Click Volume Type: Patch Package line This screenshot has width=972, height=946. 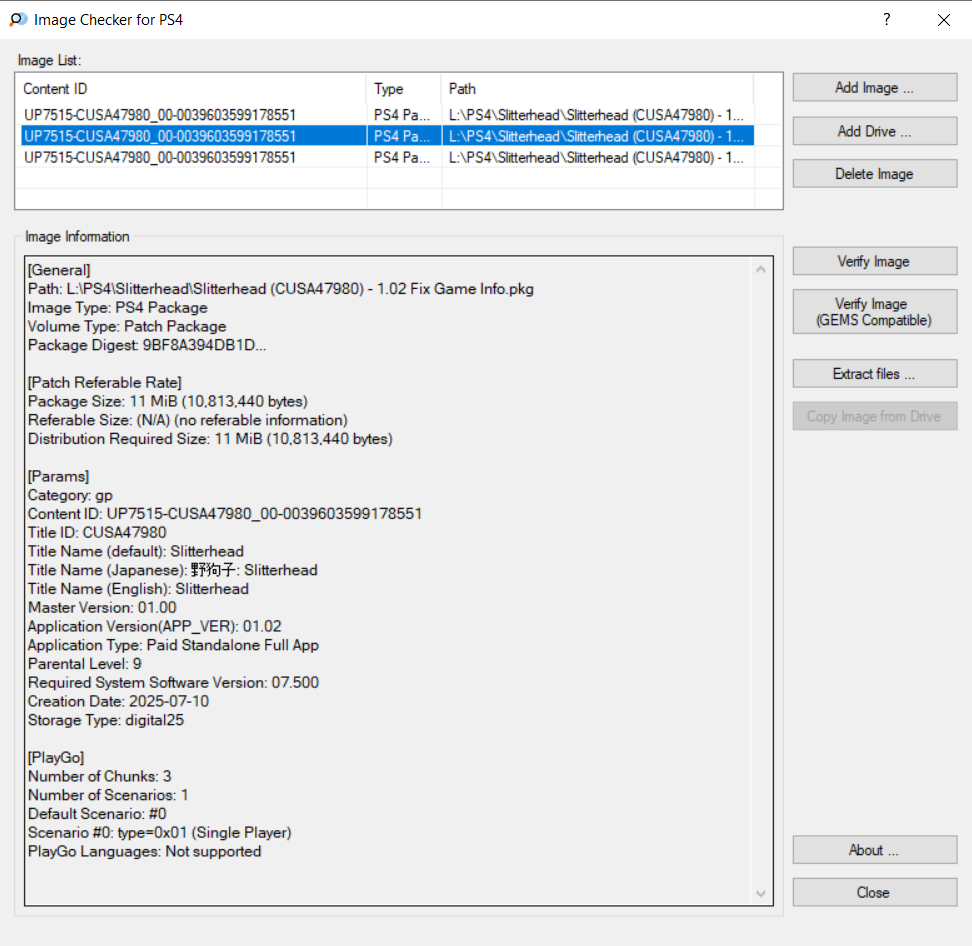[126, 326]
